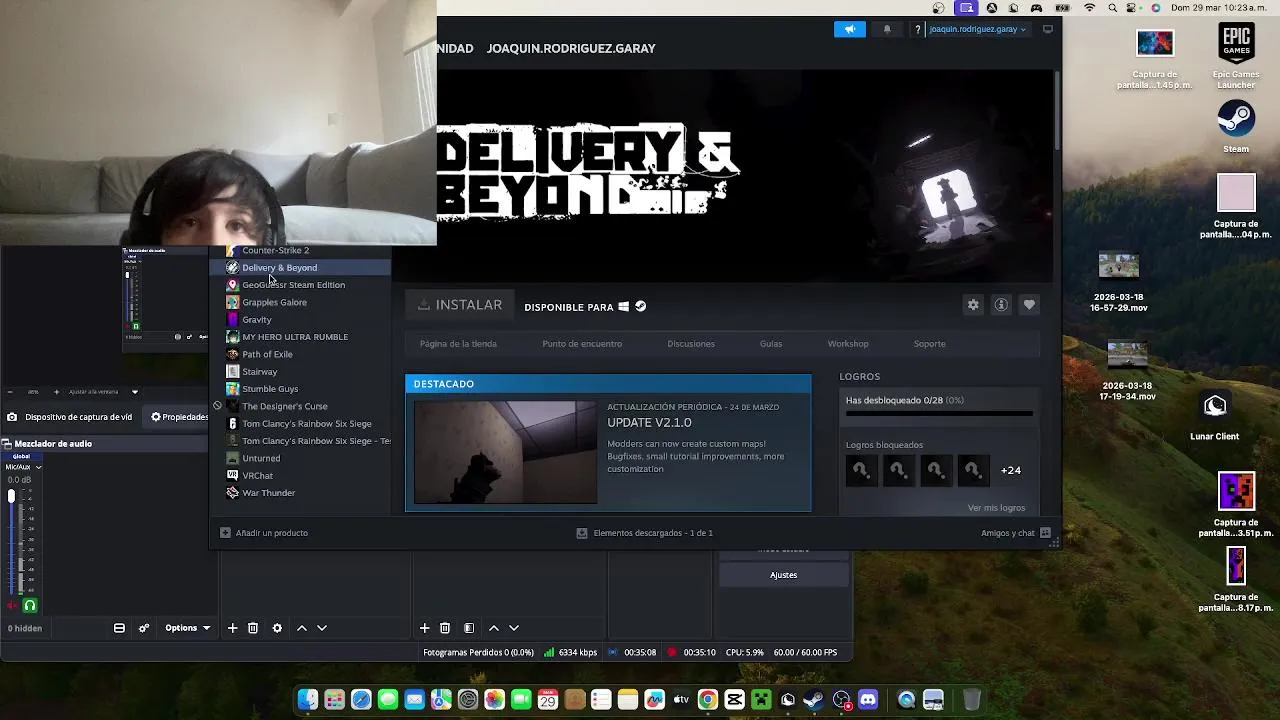Select Delivery & Beyond in library list
This screenshot has height=720, width=1280.
coord(300,268)
